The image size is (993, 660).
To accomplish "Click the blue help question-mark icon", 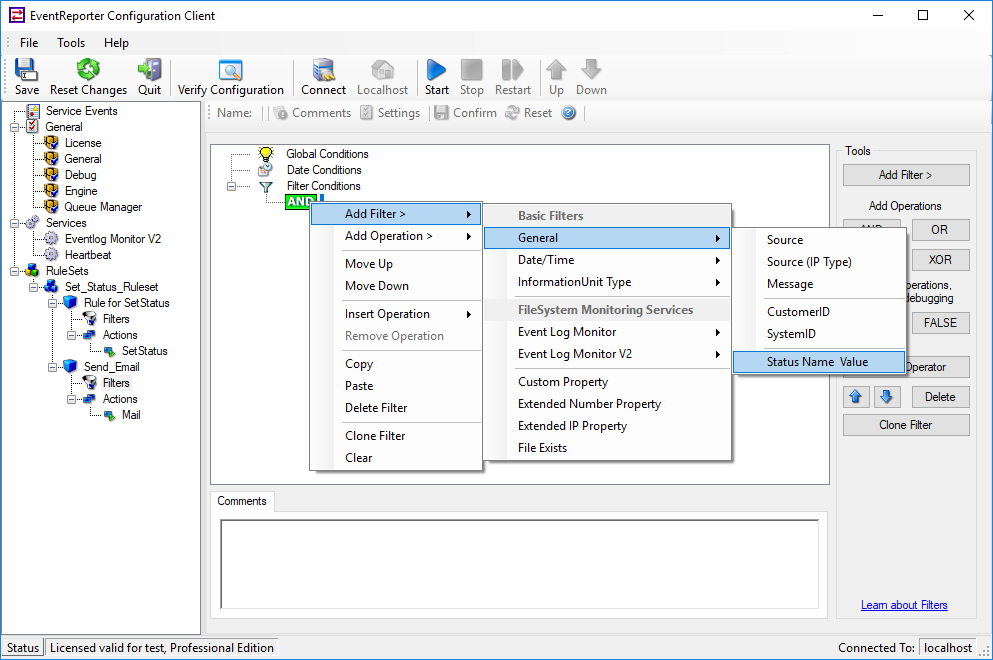I will coord(569,113).
